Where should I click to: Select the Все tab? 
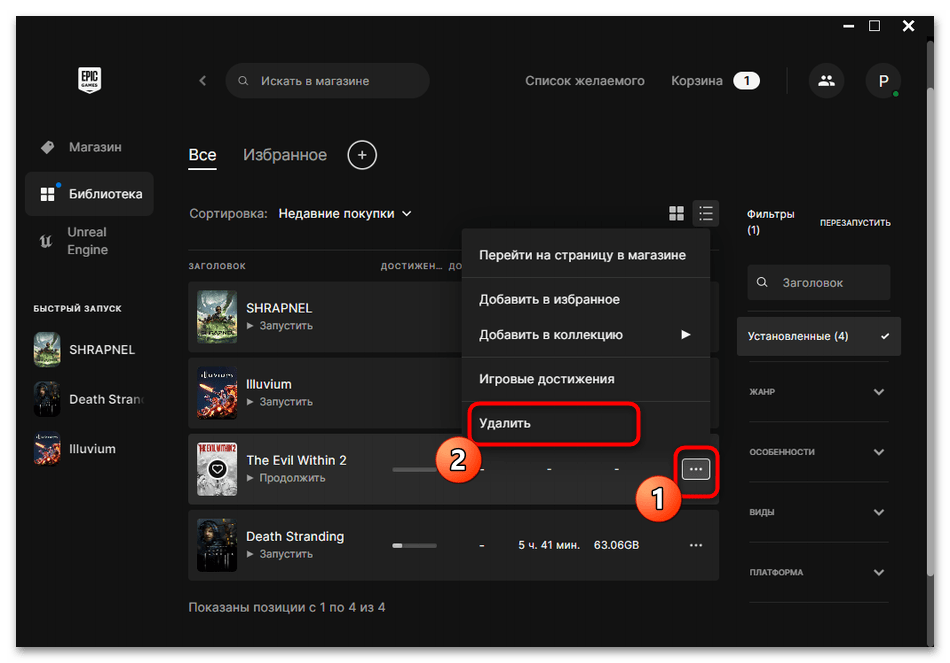[x=202, y=155]
